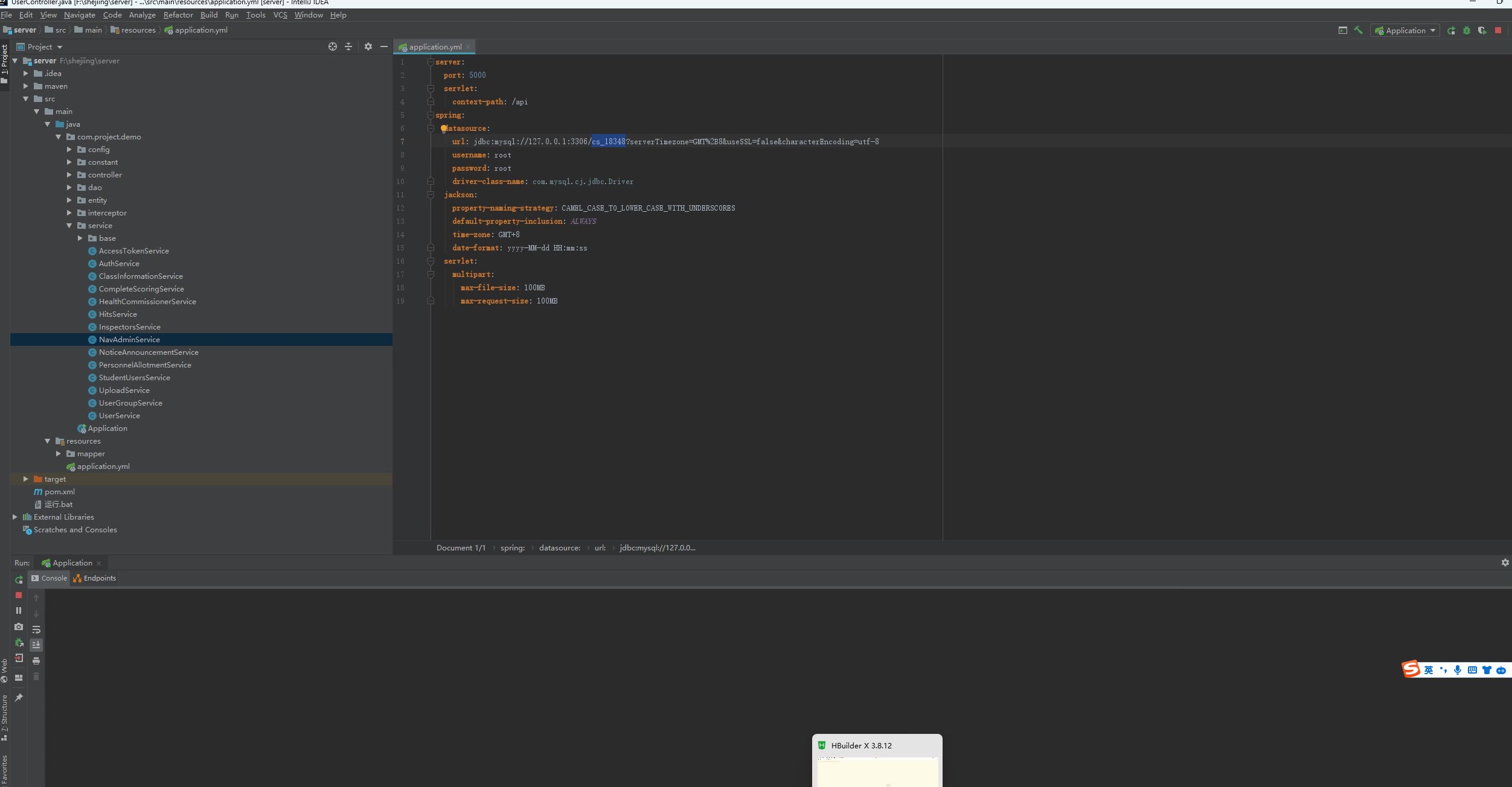
Task: Click the Build Project hammer icon
Action: [x=1358, y=30]
